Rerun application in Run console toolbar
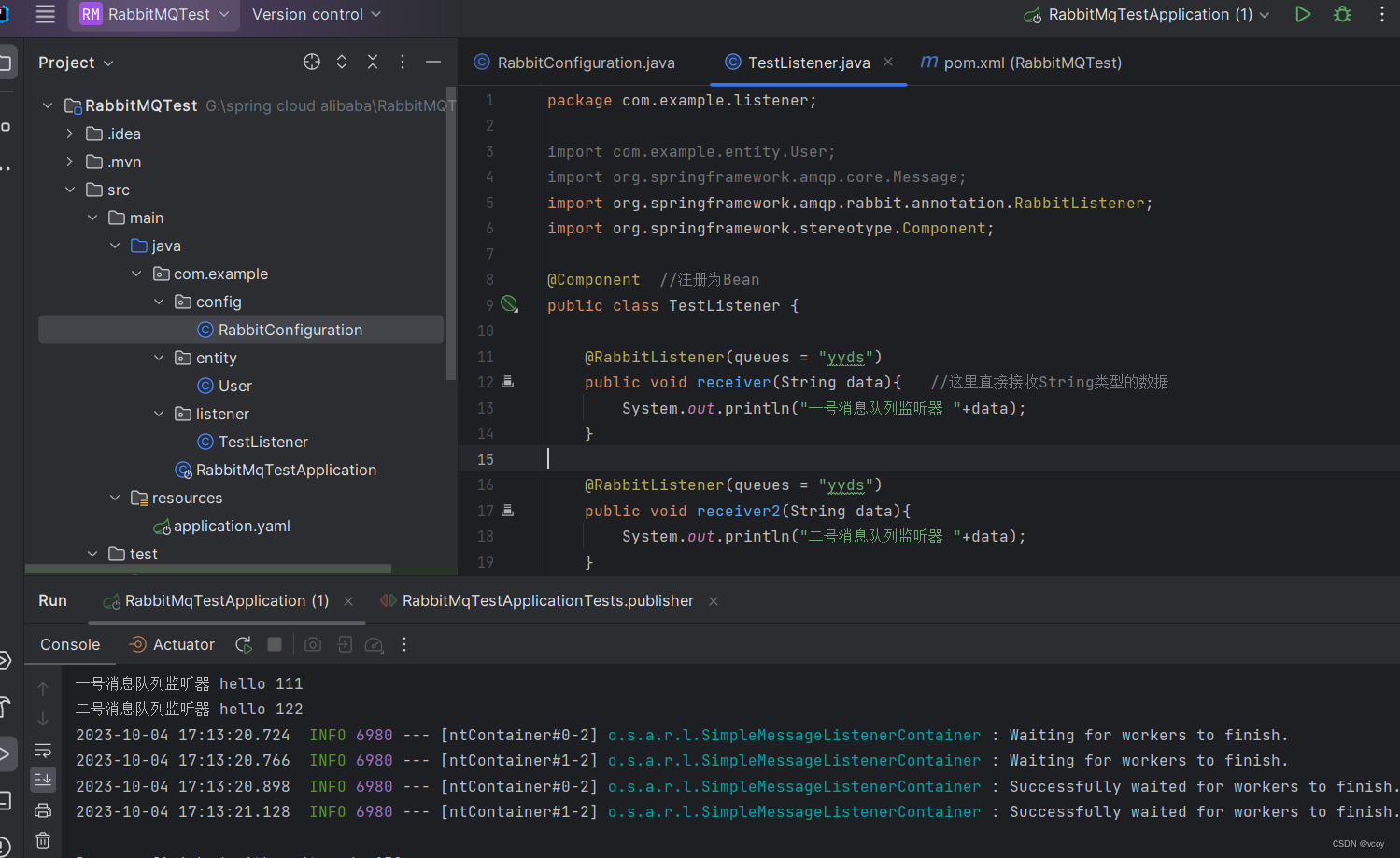The height and width of the screenshot is (858, 1400). click(x=244, y=644)
